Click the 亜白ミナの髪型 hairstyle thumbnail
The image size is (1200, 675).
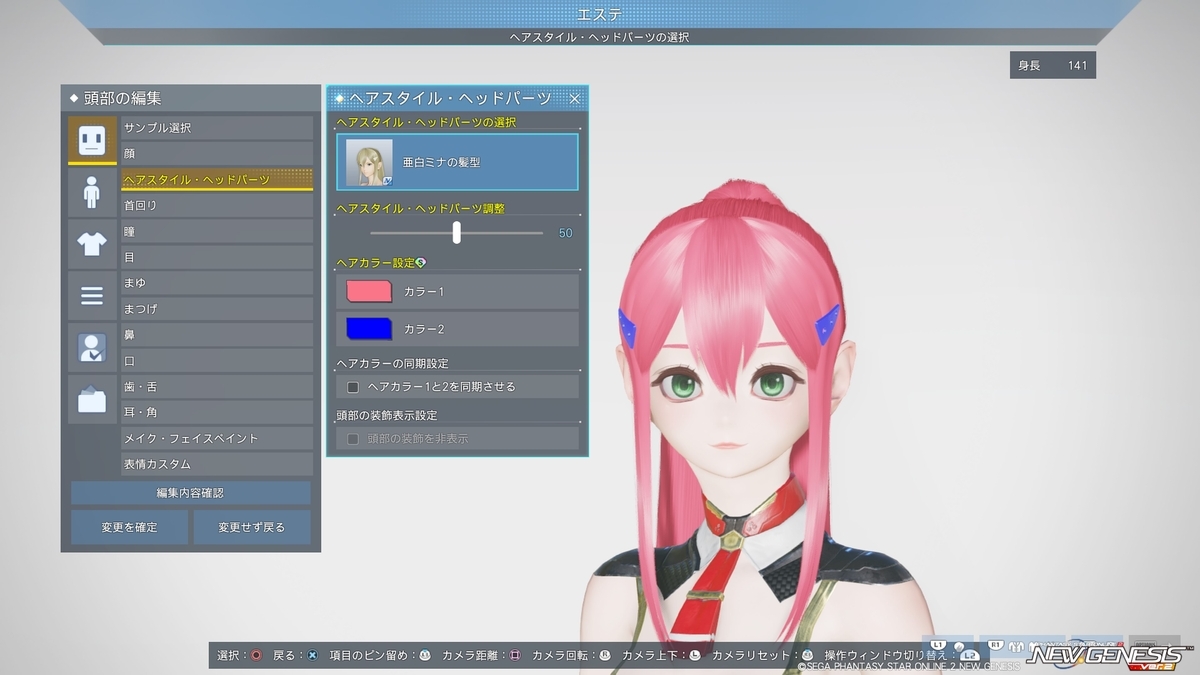[370, 162]
